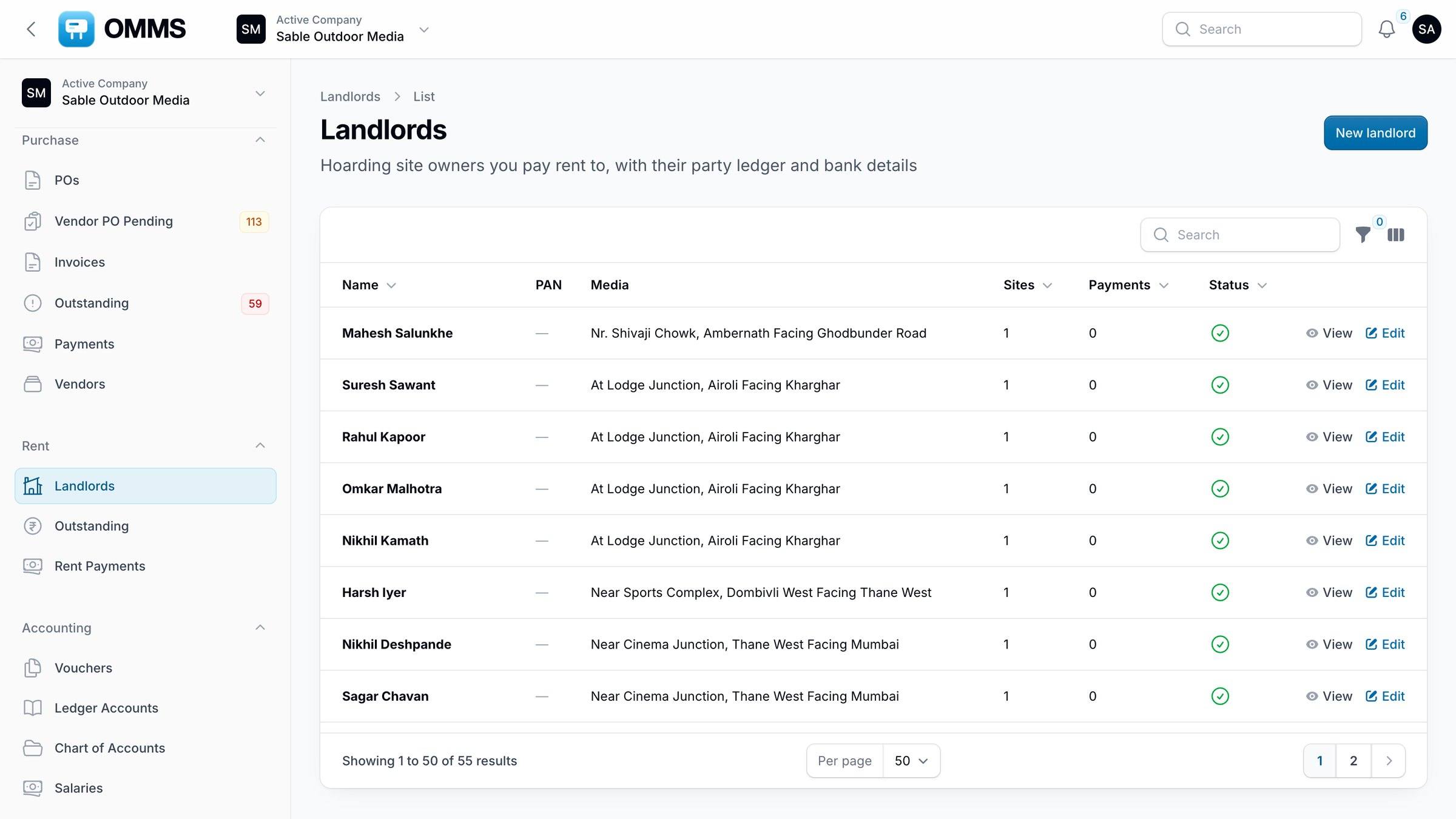Click the Nikhil Kamath name

pyautogui.click(x=385, y=541)
